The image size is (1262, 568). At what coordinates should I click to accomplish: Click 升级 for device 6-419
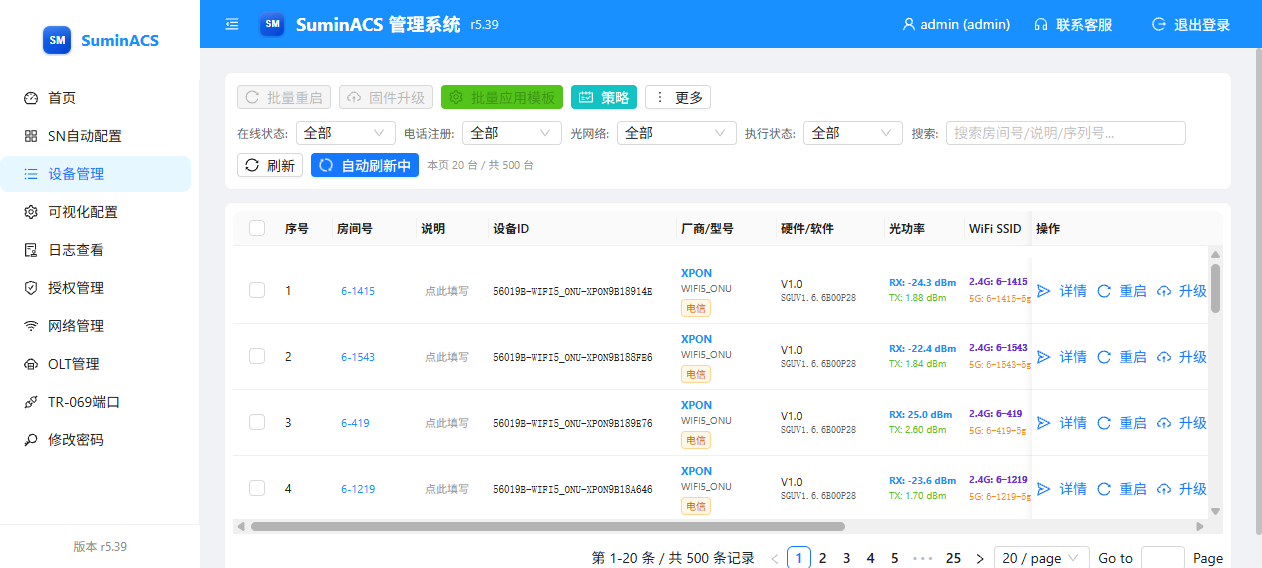[1182, 423]
